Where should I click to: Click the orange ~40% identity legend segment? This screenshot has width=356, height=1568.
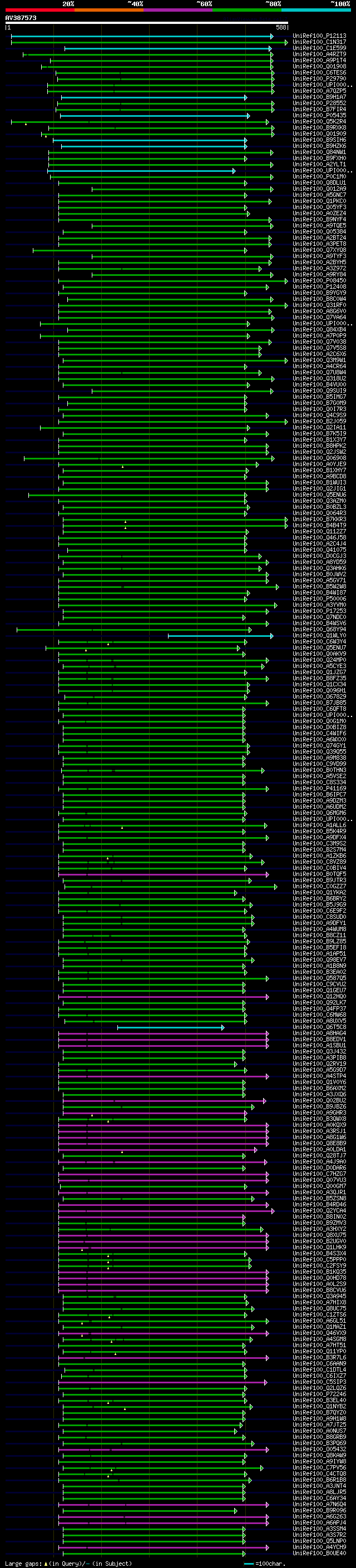(109, 10)
